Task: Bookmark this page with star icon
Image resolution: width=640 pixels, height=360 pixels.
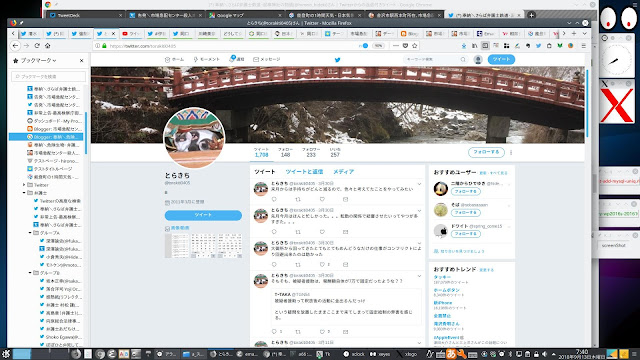Action: (x=415, y=46)
